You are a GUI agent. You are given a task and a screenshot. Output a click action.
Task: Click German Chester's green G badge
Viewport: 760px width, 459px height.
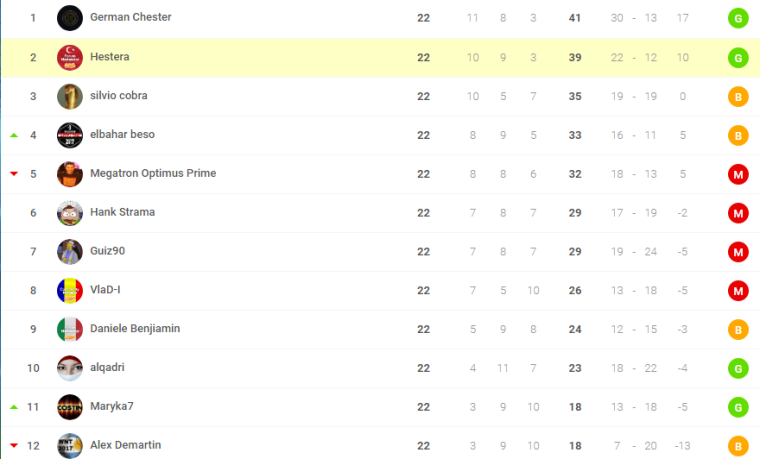click(x=738, y=18)
